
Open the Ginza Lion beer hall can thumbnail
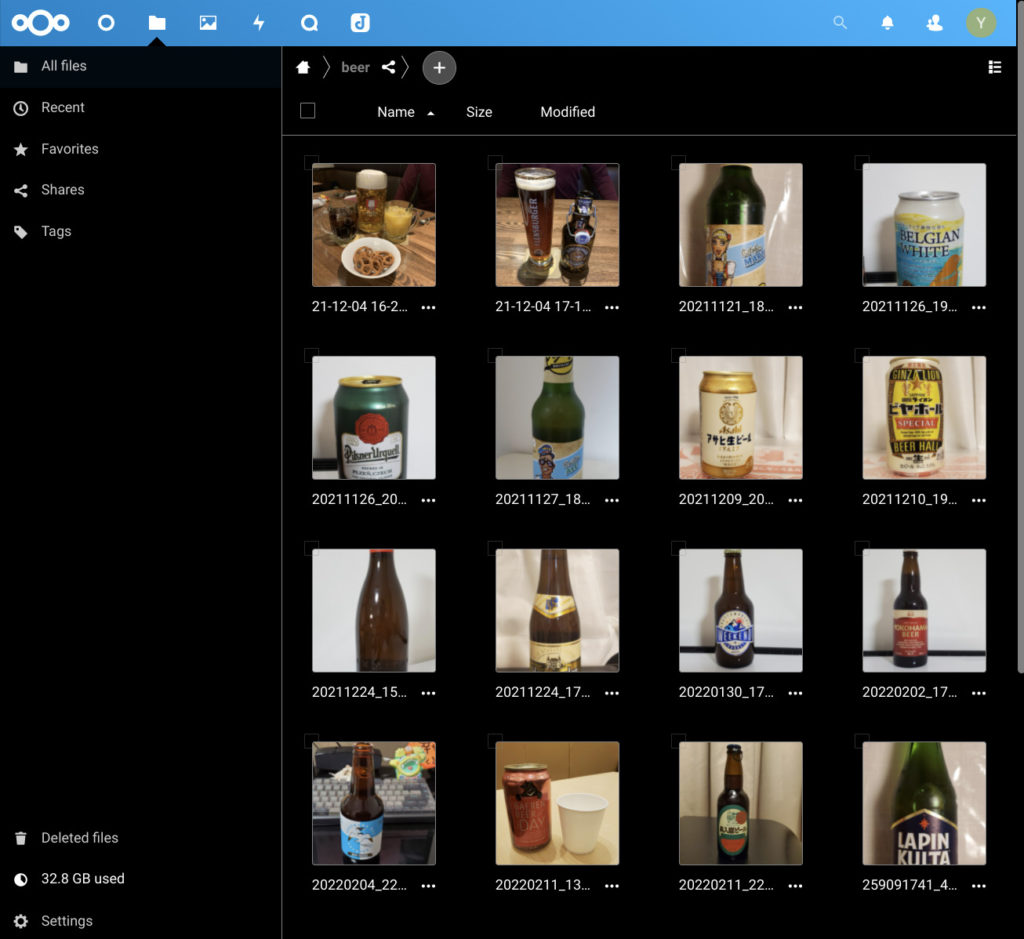(x=924, y=417)
